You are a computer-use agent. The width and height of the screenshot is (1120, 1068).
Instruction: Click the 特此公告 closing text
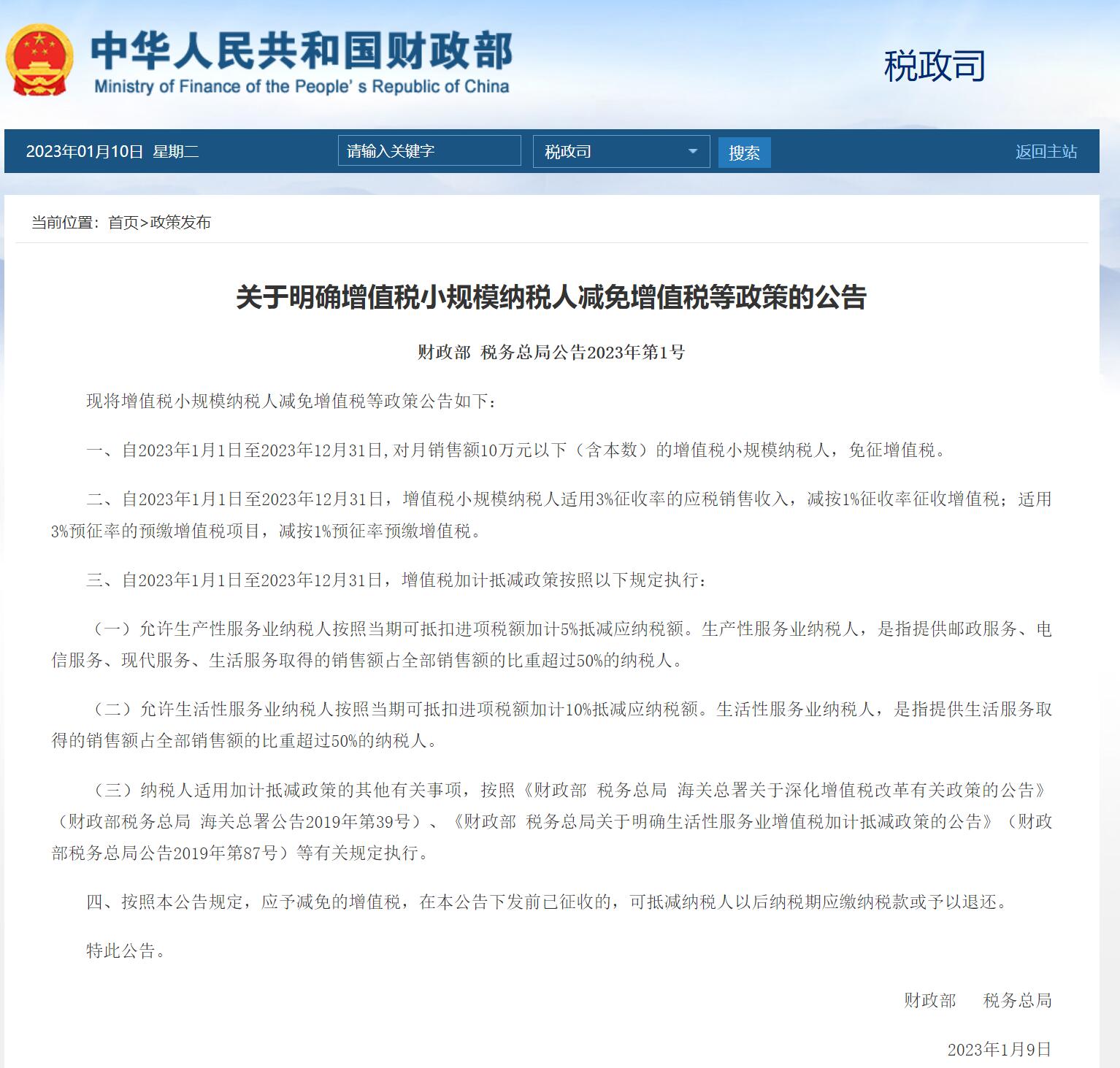(126, 951)
